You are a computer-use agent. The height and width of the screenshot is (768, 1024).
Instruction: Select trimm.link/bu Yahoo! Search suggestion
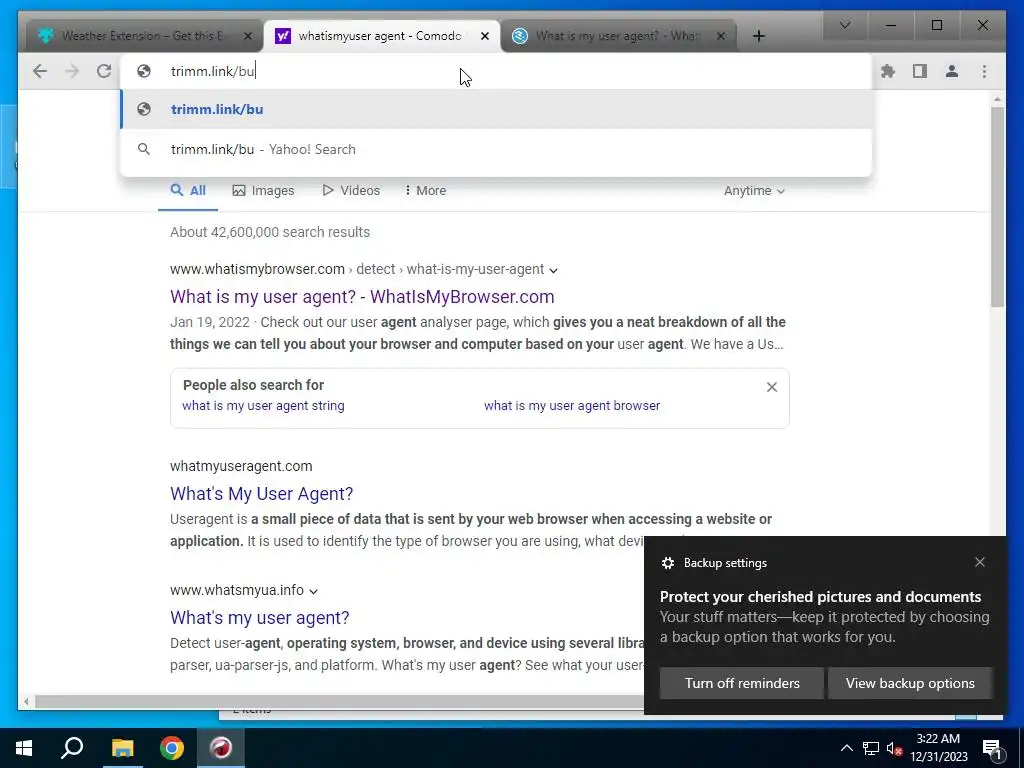[496, 149]
